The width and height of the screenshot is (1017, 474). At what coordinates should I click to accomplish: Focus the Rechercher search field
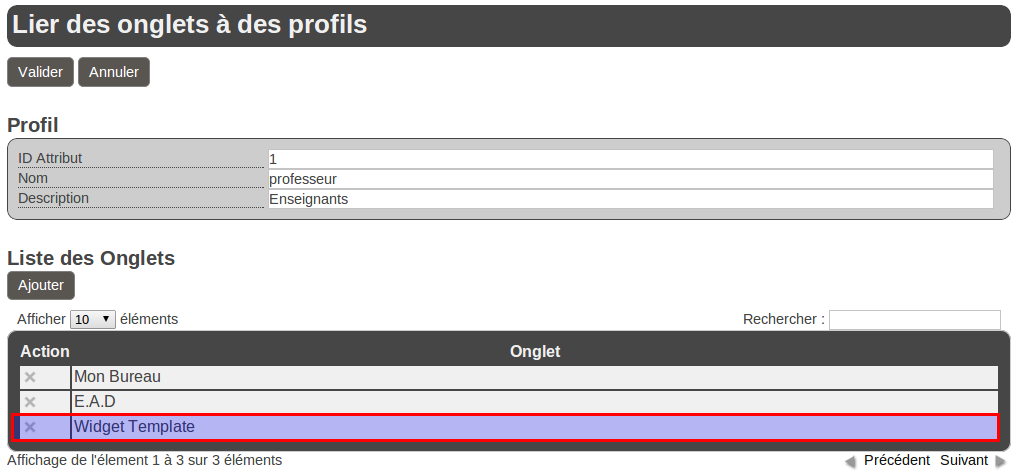tap(914, 320)
